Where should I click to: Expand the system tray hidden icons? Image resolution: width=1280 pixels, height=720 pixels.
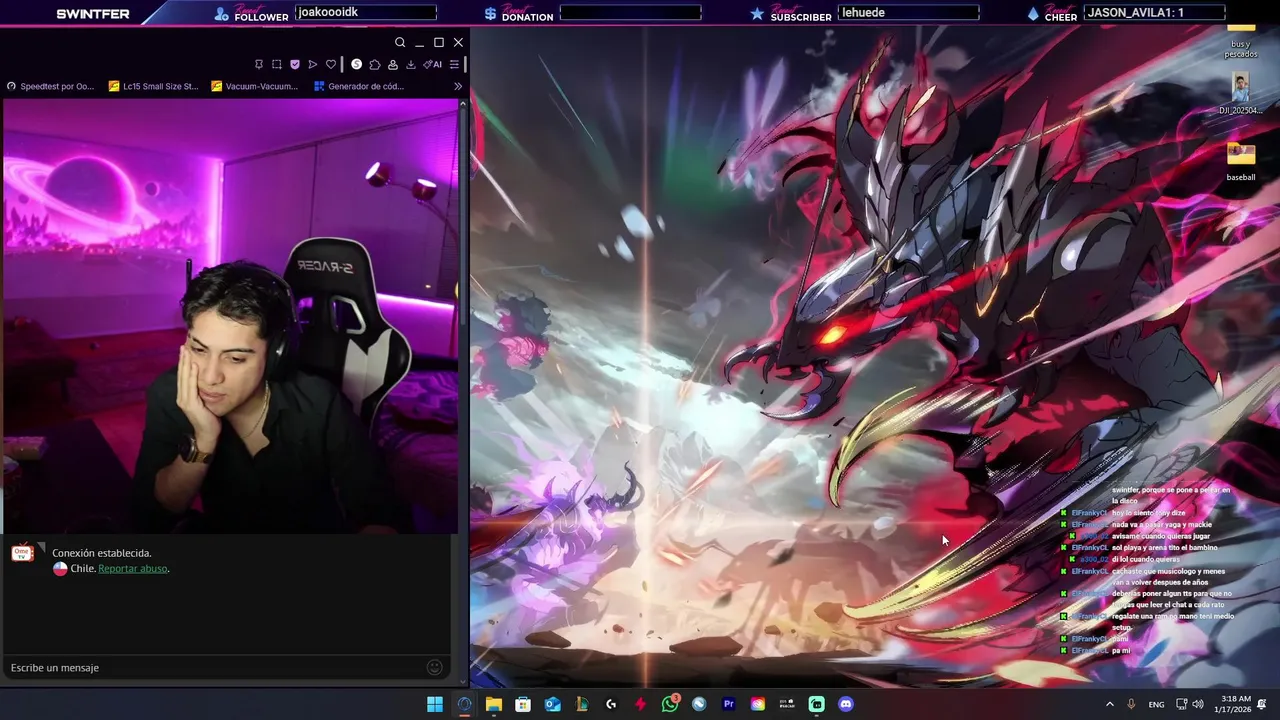pos(1109,704)
